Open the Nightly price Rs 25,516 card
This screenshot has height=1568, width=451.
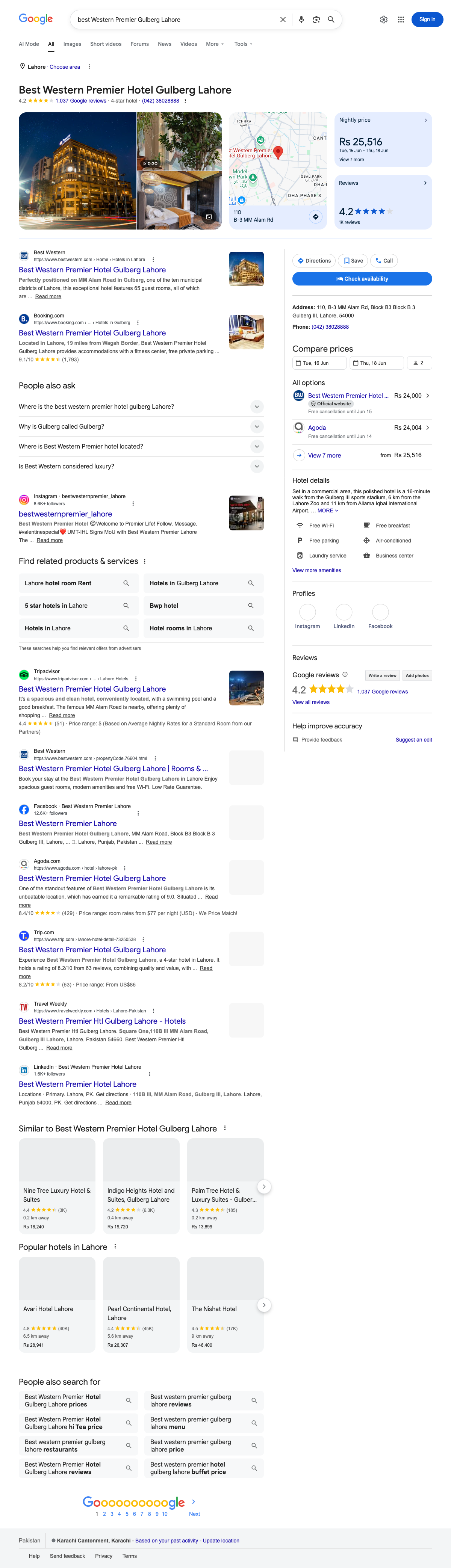383,140
